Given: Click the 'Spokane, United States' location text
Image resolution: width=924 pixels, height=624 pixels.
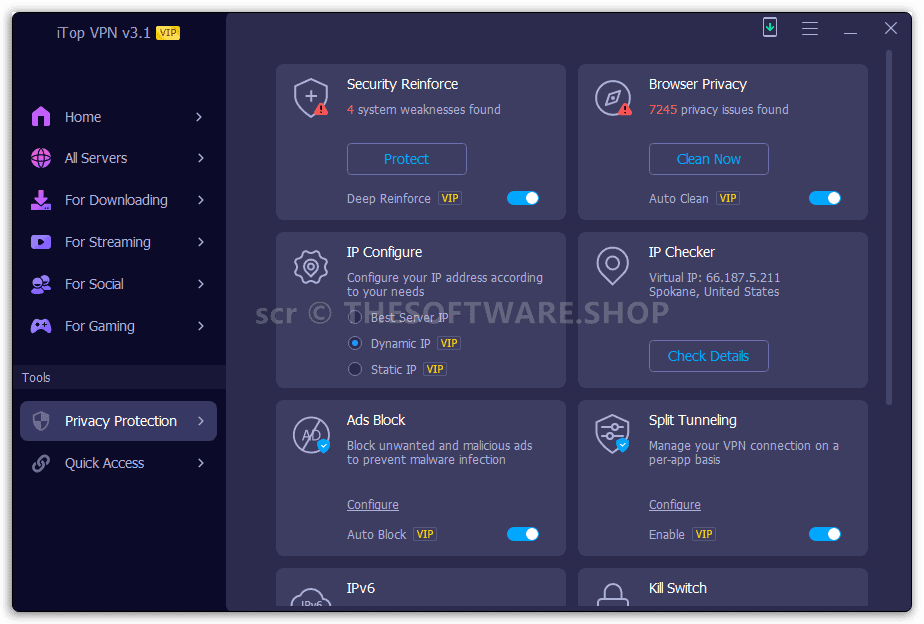Looking at the screenshot, I should [714, 292].
